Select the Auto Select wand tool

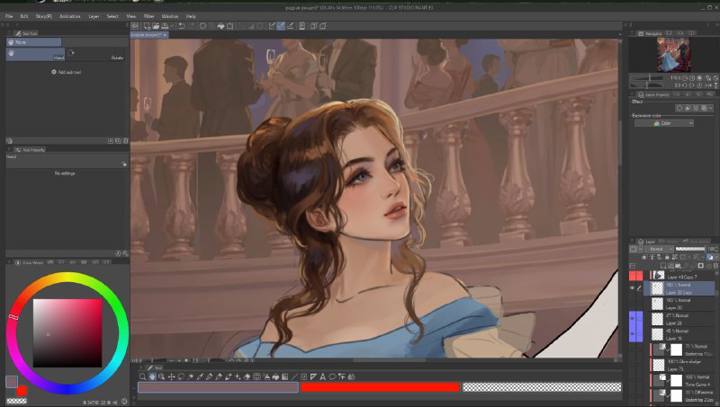191,377
